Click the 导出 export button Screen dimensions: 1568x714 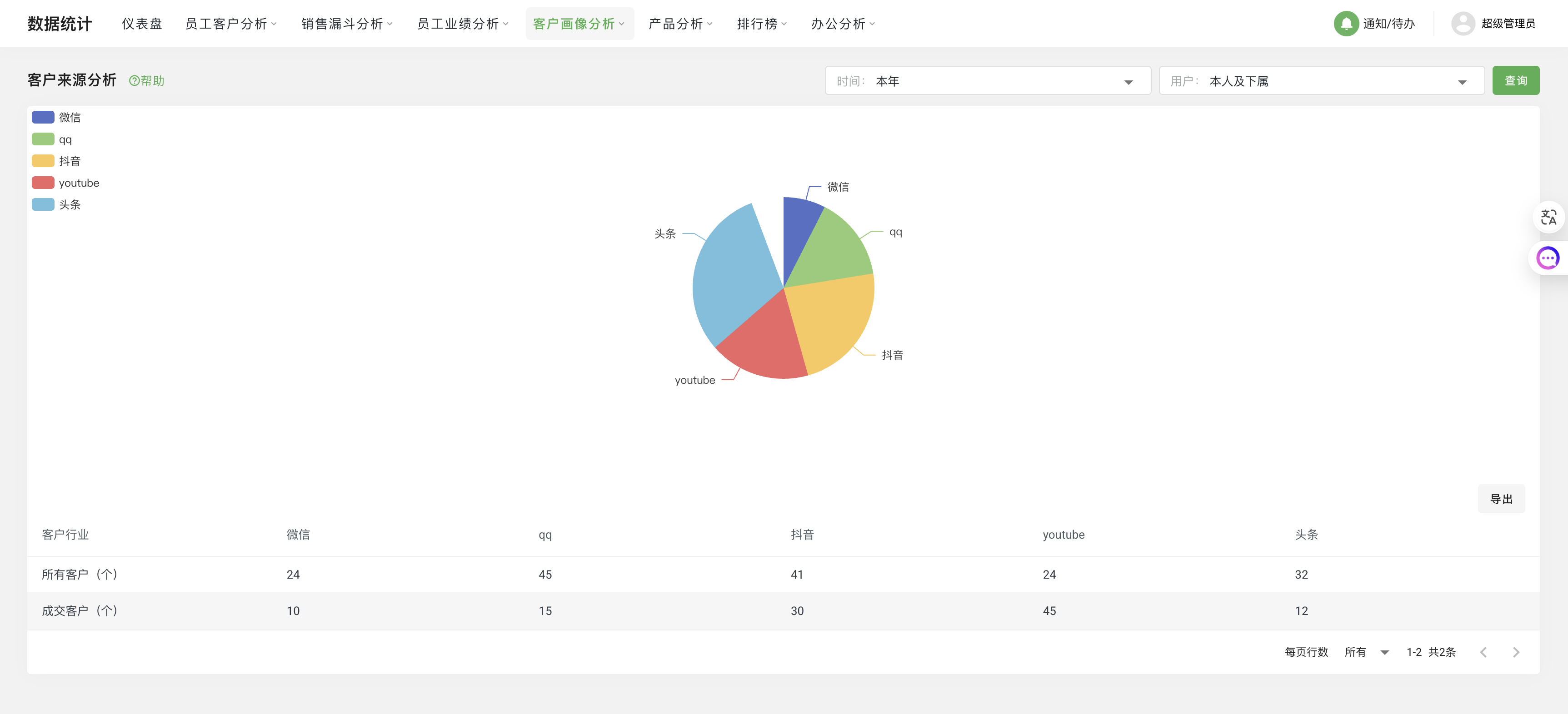[x=1501, y=498]
